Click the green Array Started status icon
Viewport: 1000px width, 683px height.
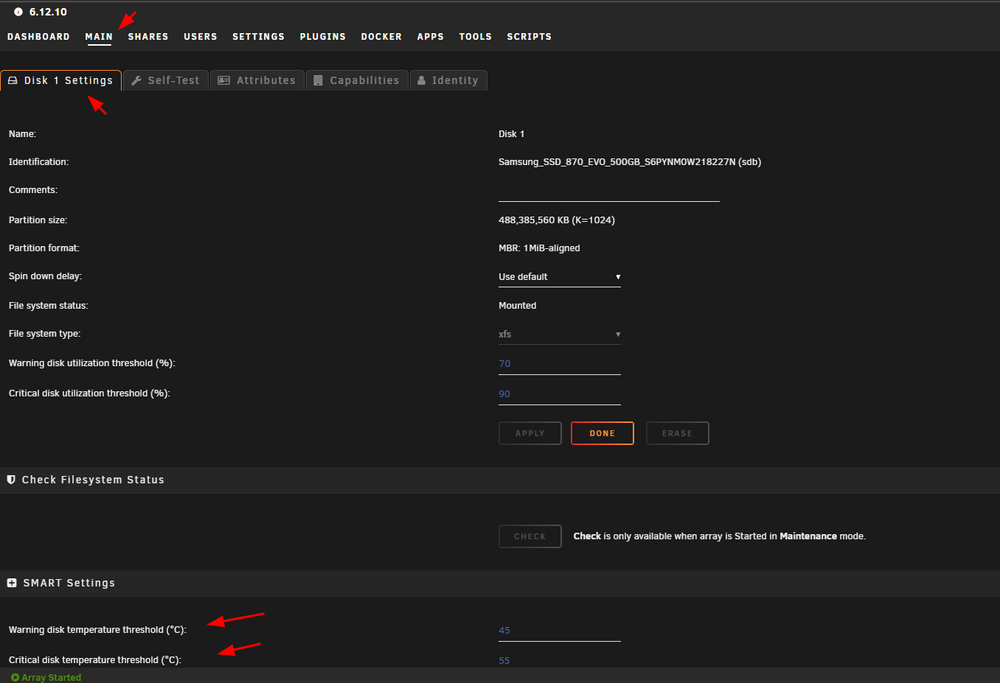(15, 677)
